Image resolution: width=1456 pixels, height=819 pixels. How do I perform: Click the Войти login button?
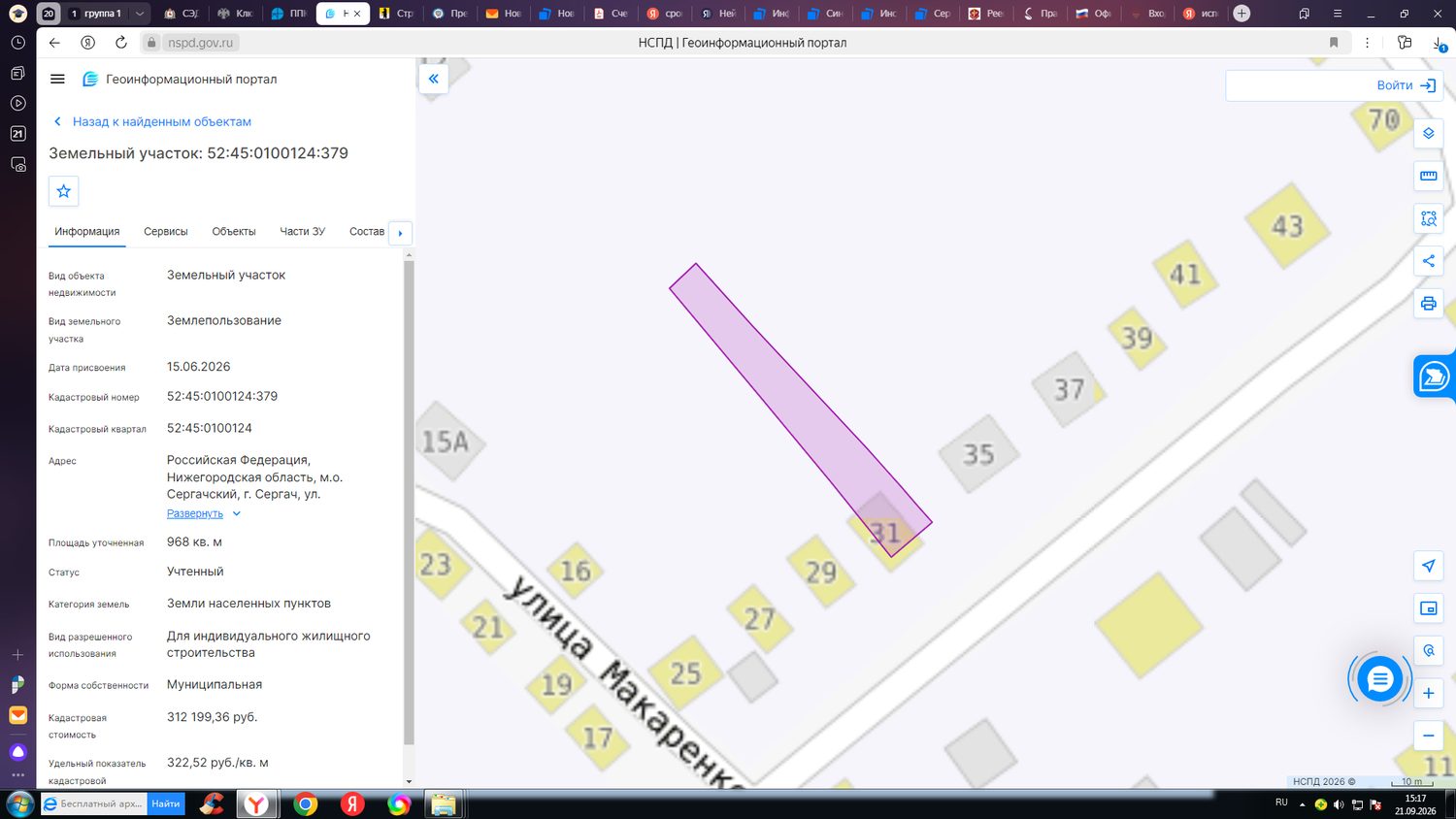1406,85
